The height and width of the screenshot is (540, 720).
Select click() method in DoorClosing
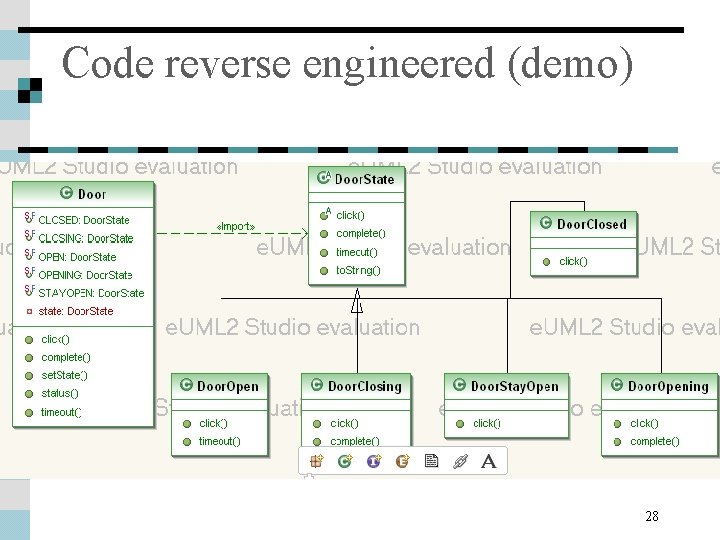[x=336, y=423]
